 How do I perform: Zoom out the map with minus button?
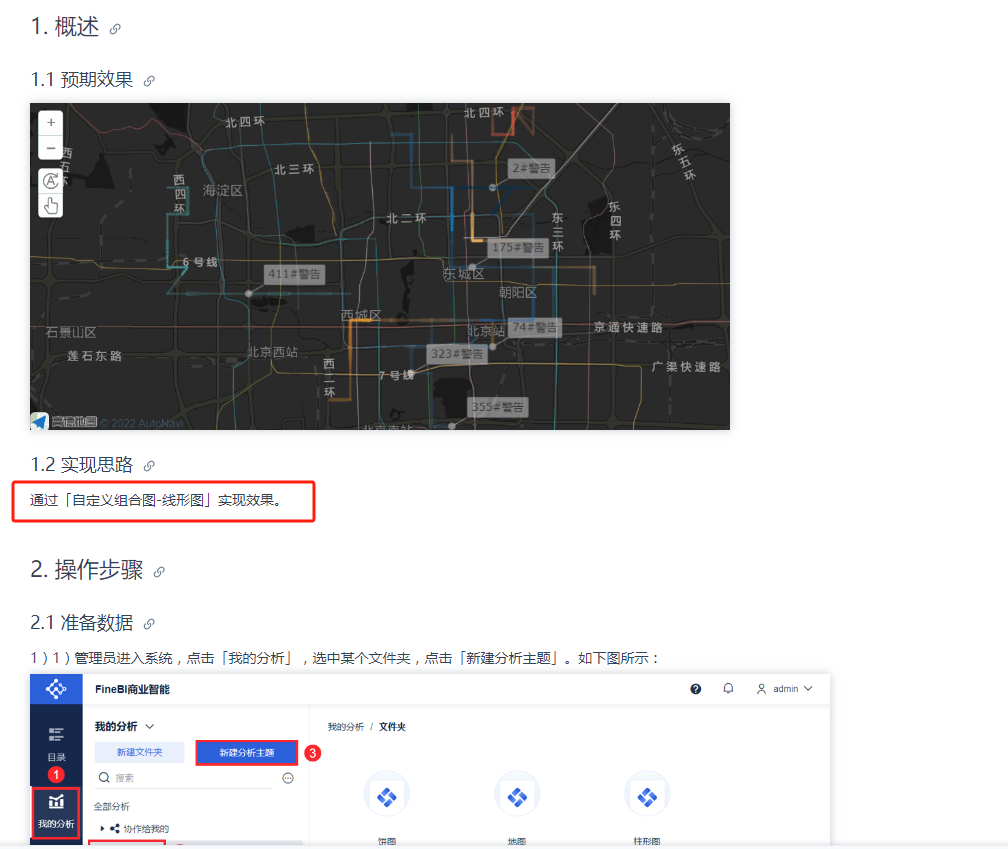pyautogui.click(x=51, y=148)
